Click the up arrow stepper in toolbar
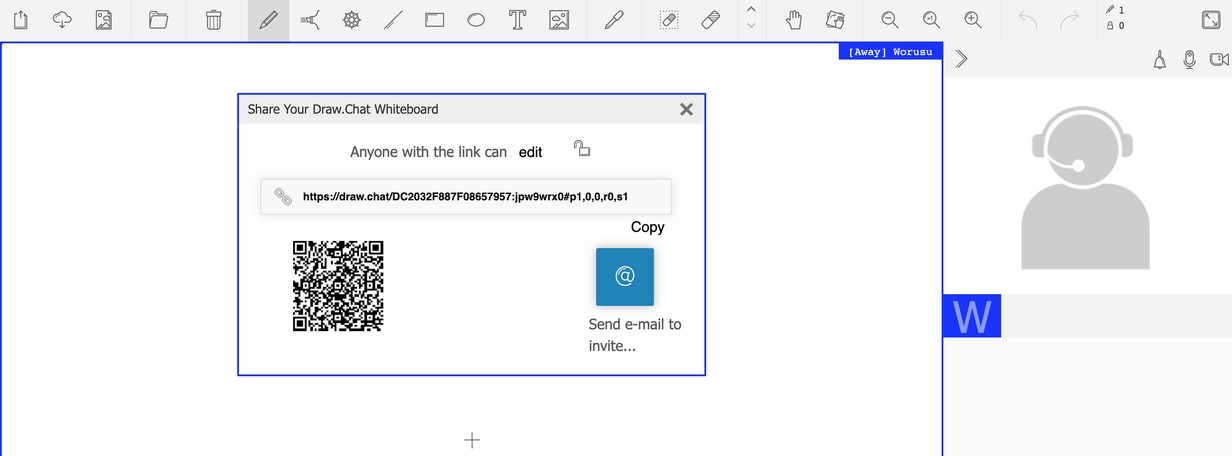This screenshot has height=456, width=1232. (751, 11)
